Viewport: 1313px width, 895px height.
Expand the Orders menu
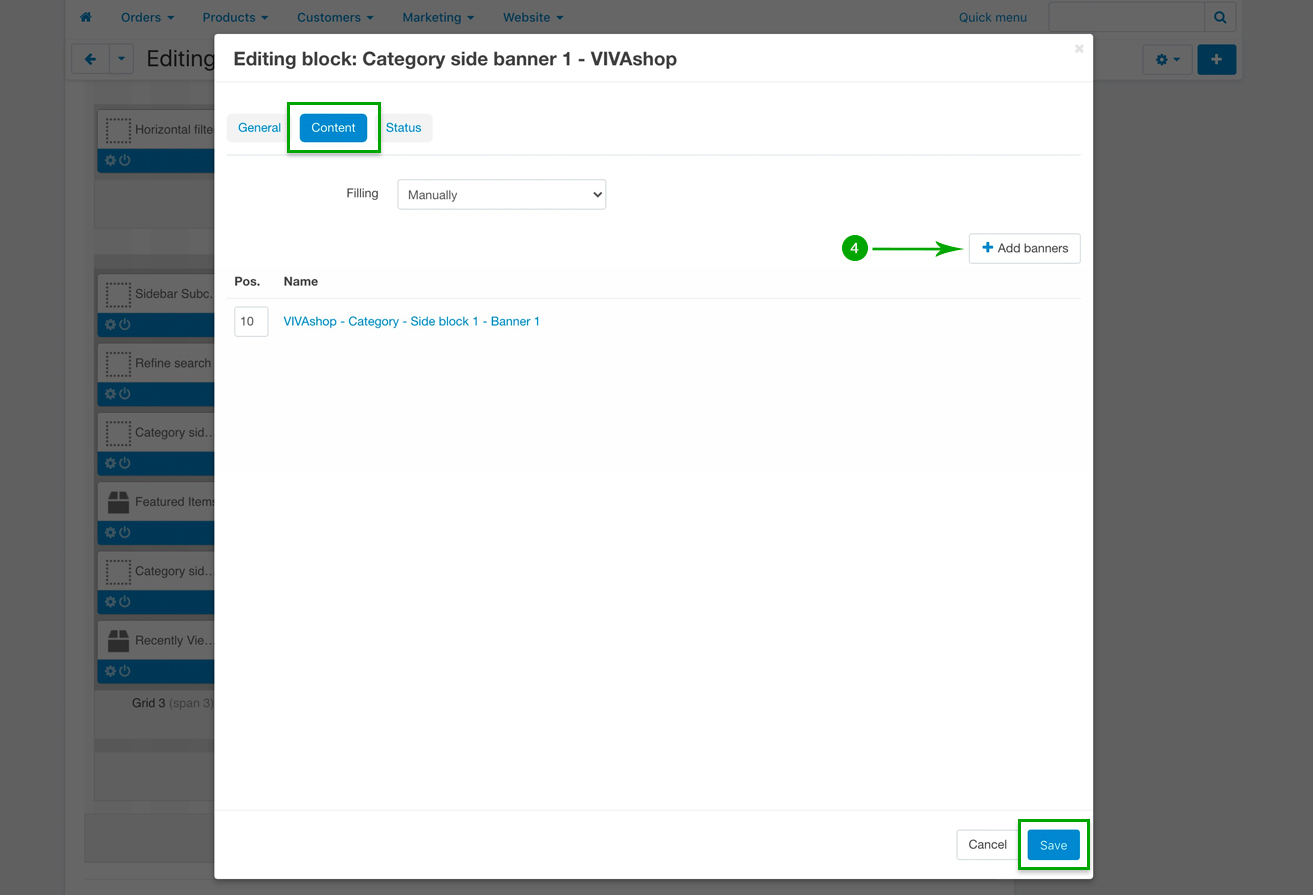pos(147,17)
